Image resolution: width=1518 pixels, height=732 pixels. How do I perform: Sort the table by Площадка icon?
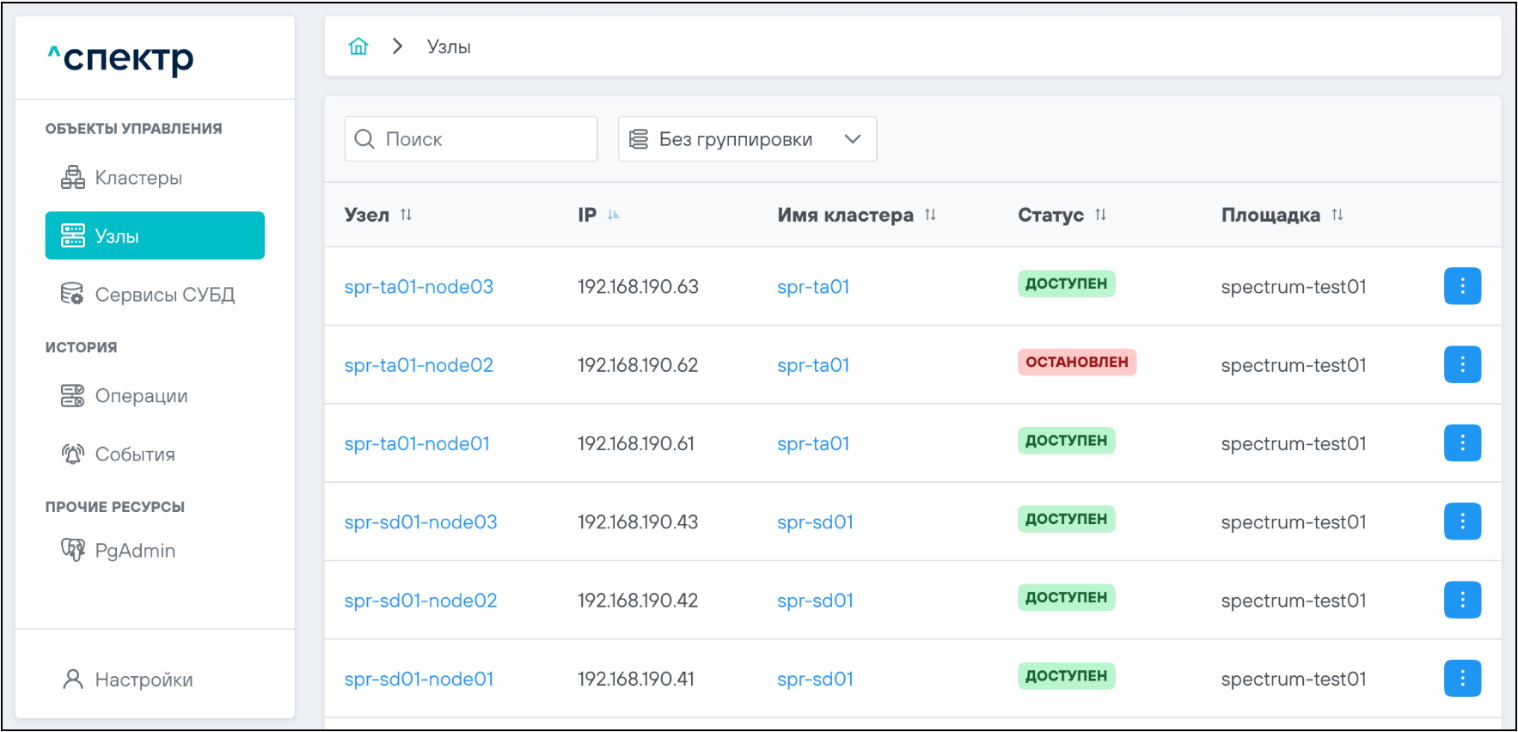point(1337,215)
